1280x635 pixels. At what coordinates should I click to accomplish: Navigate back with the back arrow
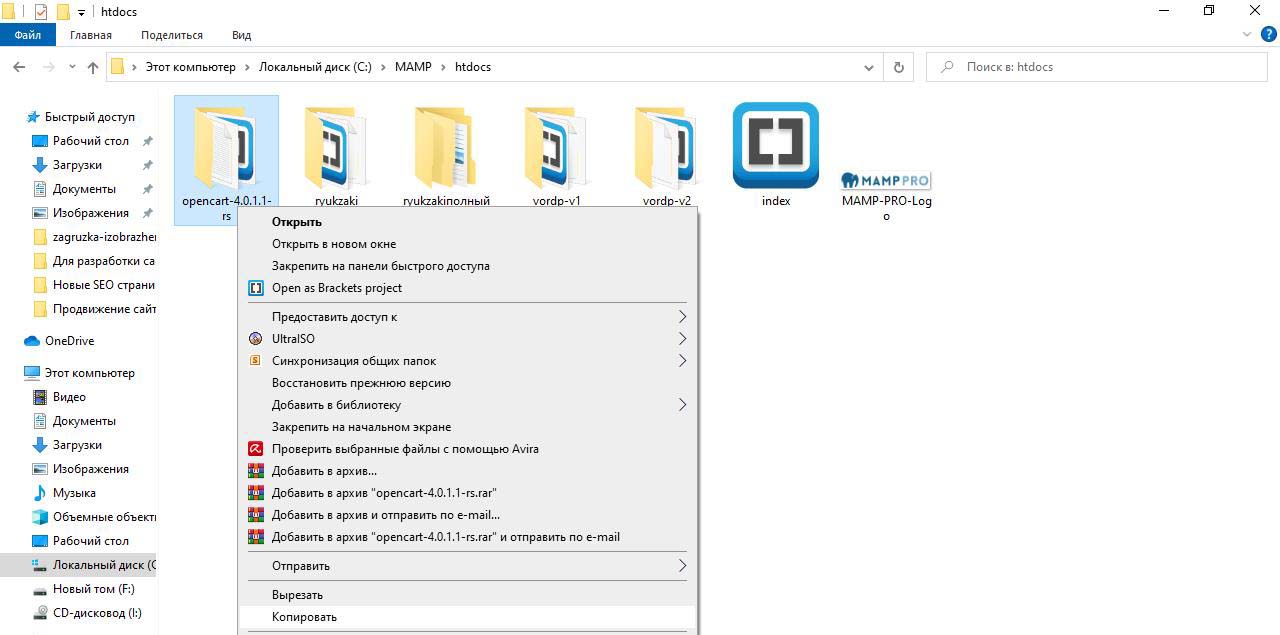click(19, 67)
